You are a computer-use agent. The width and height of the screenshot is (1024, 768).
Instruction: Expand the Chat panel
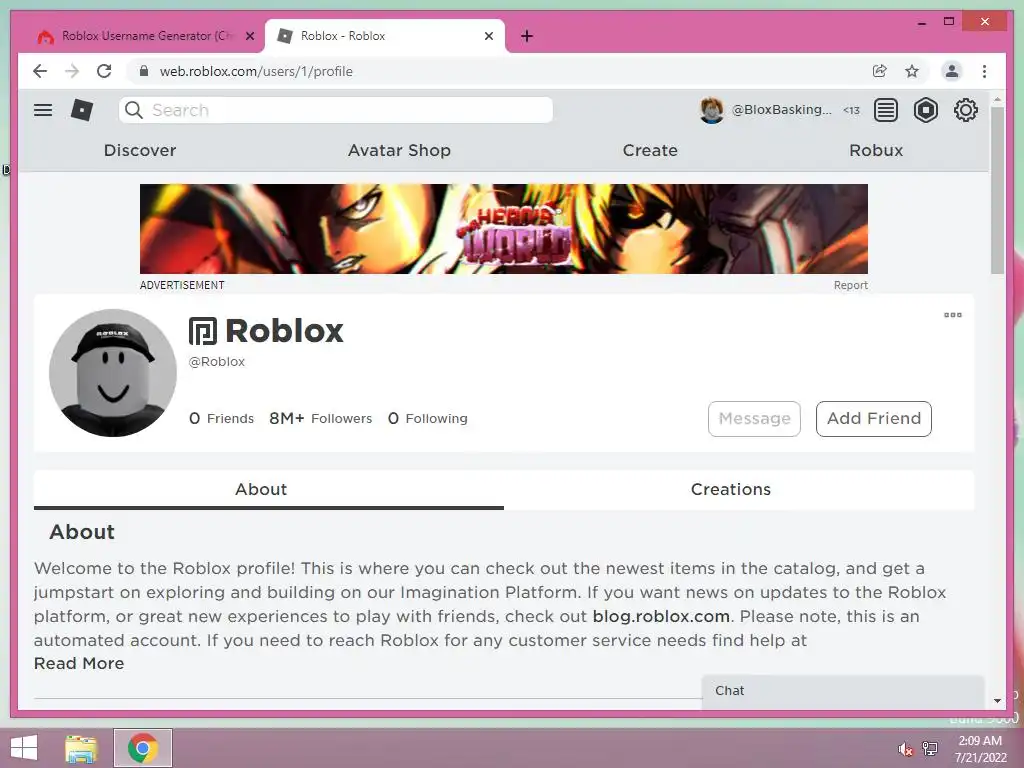[843, 691]
